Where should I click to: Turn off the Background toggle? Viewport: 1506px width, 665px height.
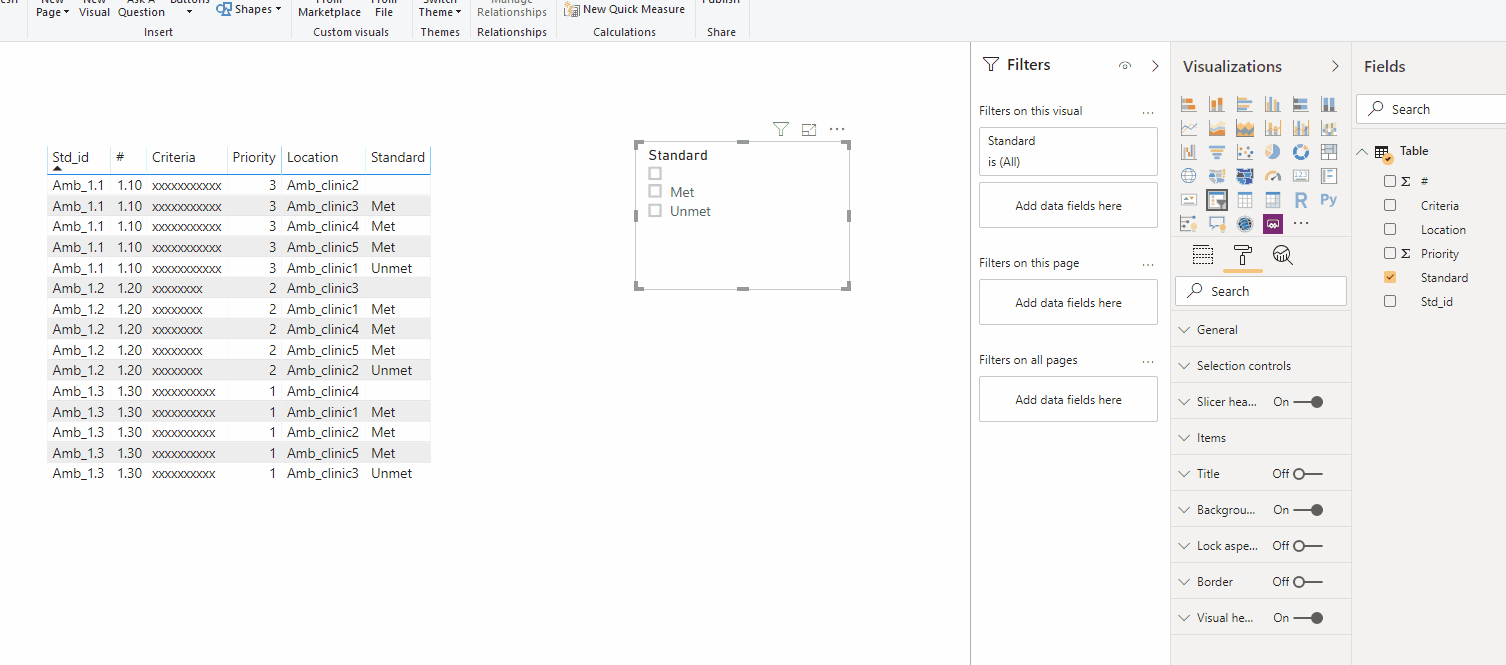point(1308,510)
